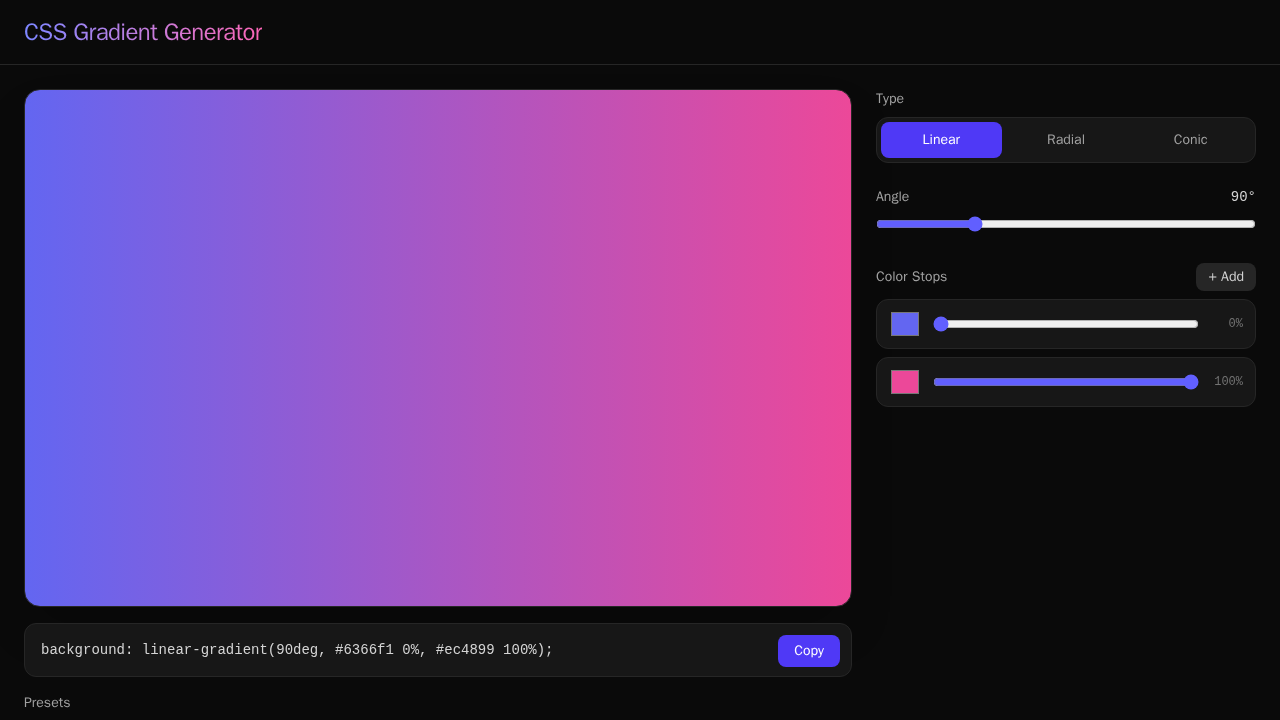Click the Angle label
1280x720 pixels.
click(x=892, y=197)
